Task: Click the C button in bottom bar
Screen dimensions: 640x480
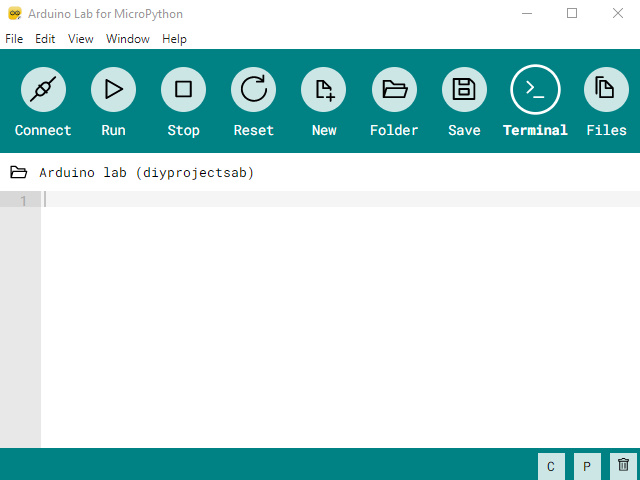Action: coord(550,466)
